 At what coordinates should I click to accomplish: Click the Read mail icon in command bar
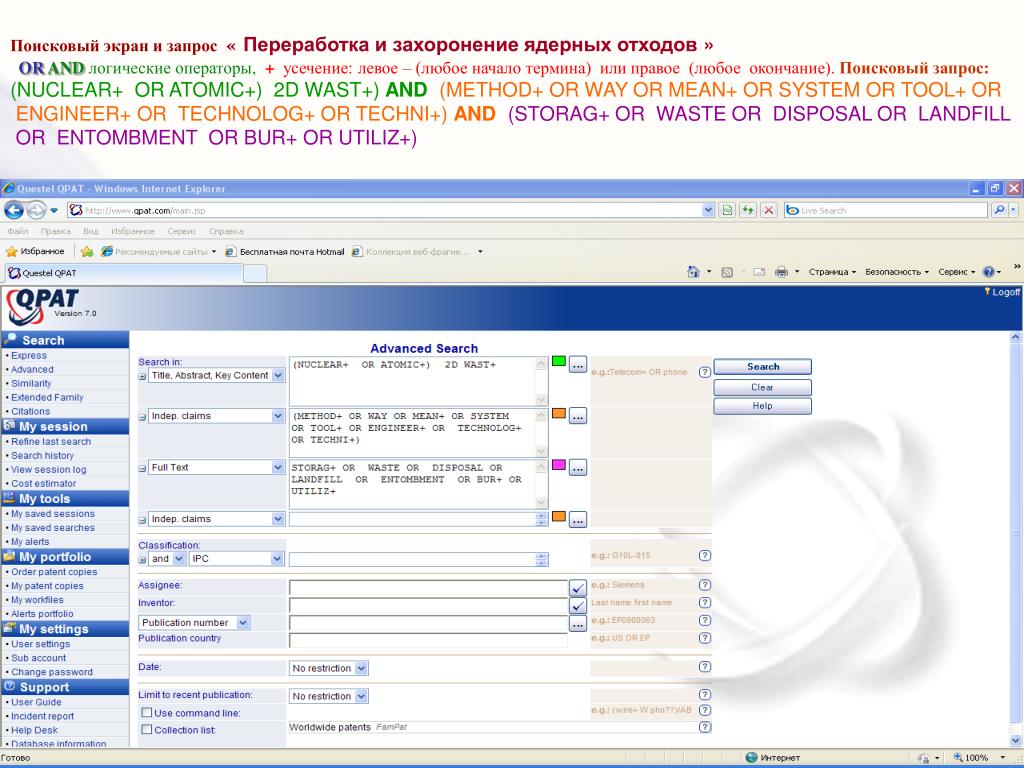pos(759,272)
